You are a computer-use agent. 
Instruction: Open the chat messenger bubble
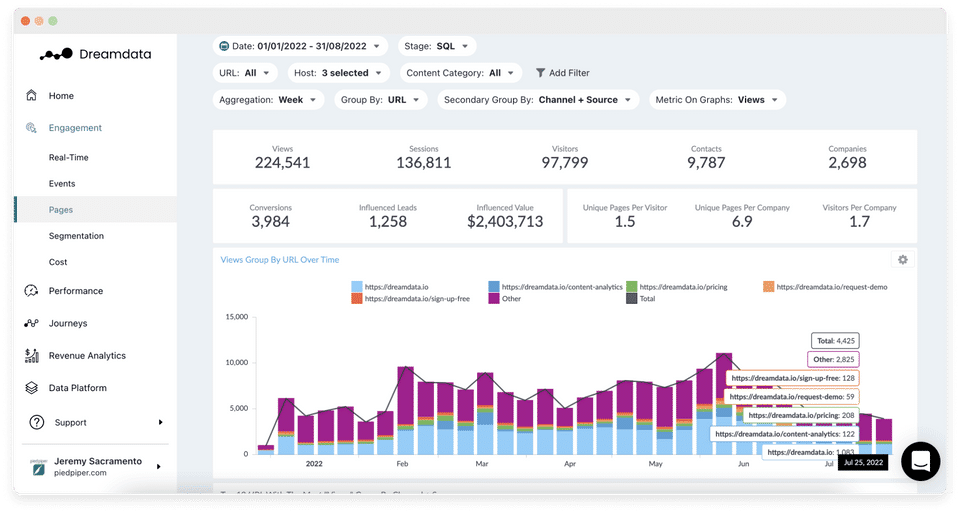coord(920,461)
